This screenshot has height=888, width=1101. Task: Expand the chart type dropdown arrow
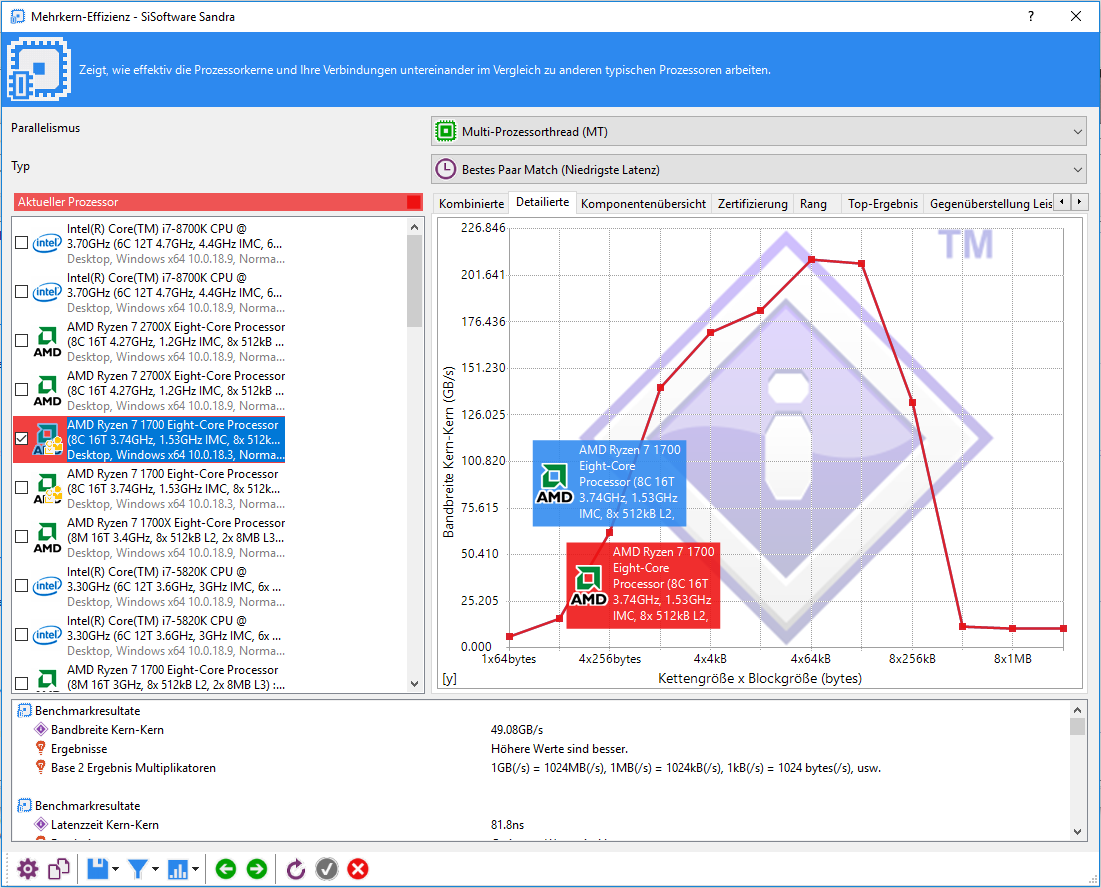[195, 870]
